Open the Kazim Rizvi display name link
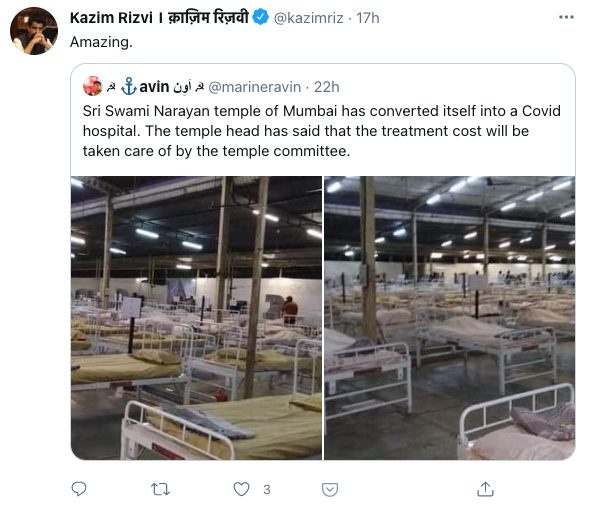Viewport: 589px width, 514px height. click(x=159, y=18)
